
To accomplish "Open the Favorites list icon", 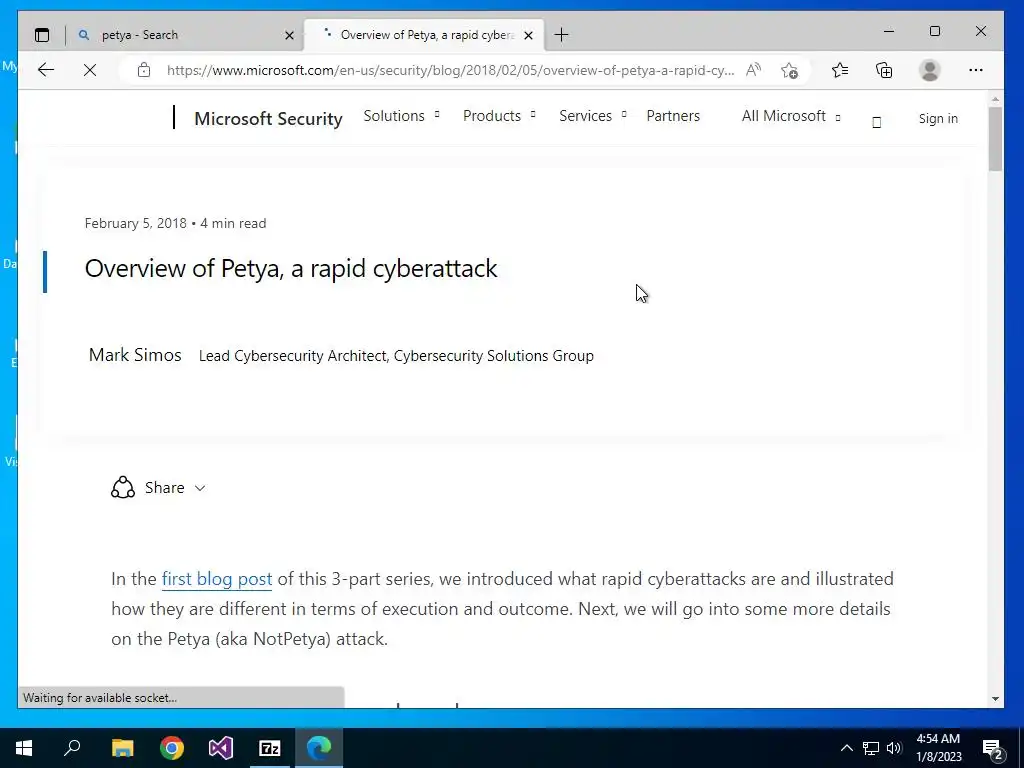I will [x=840, y=70].
